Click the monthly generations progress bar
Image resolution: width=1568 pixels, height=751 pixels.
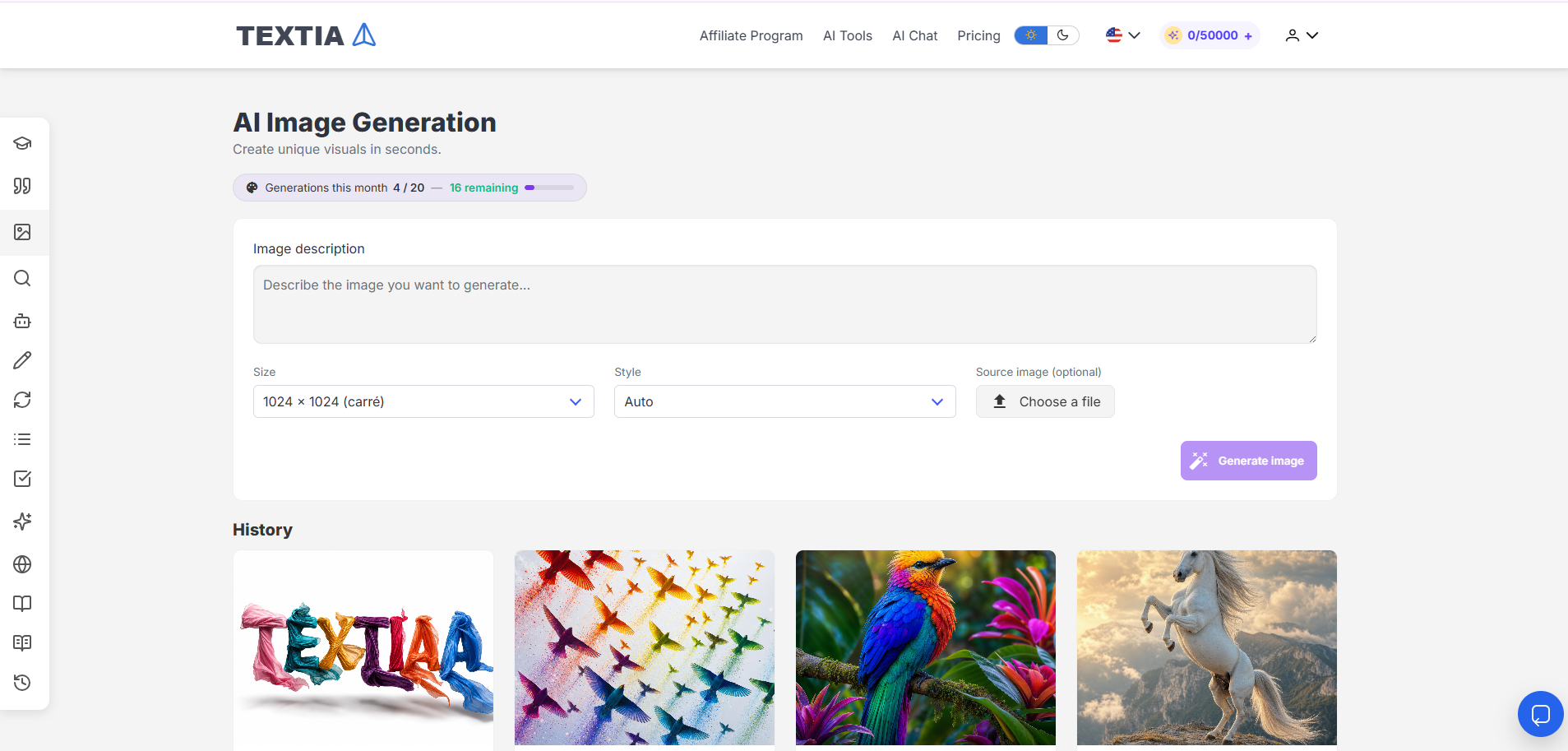[549, 188]
